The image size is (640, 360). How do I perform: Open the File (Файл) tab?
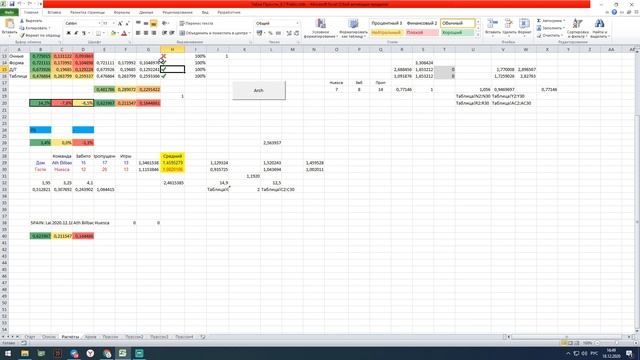(x=9, y=13)
